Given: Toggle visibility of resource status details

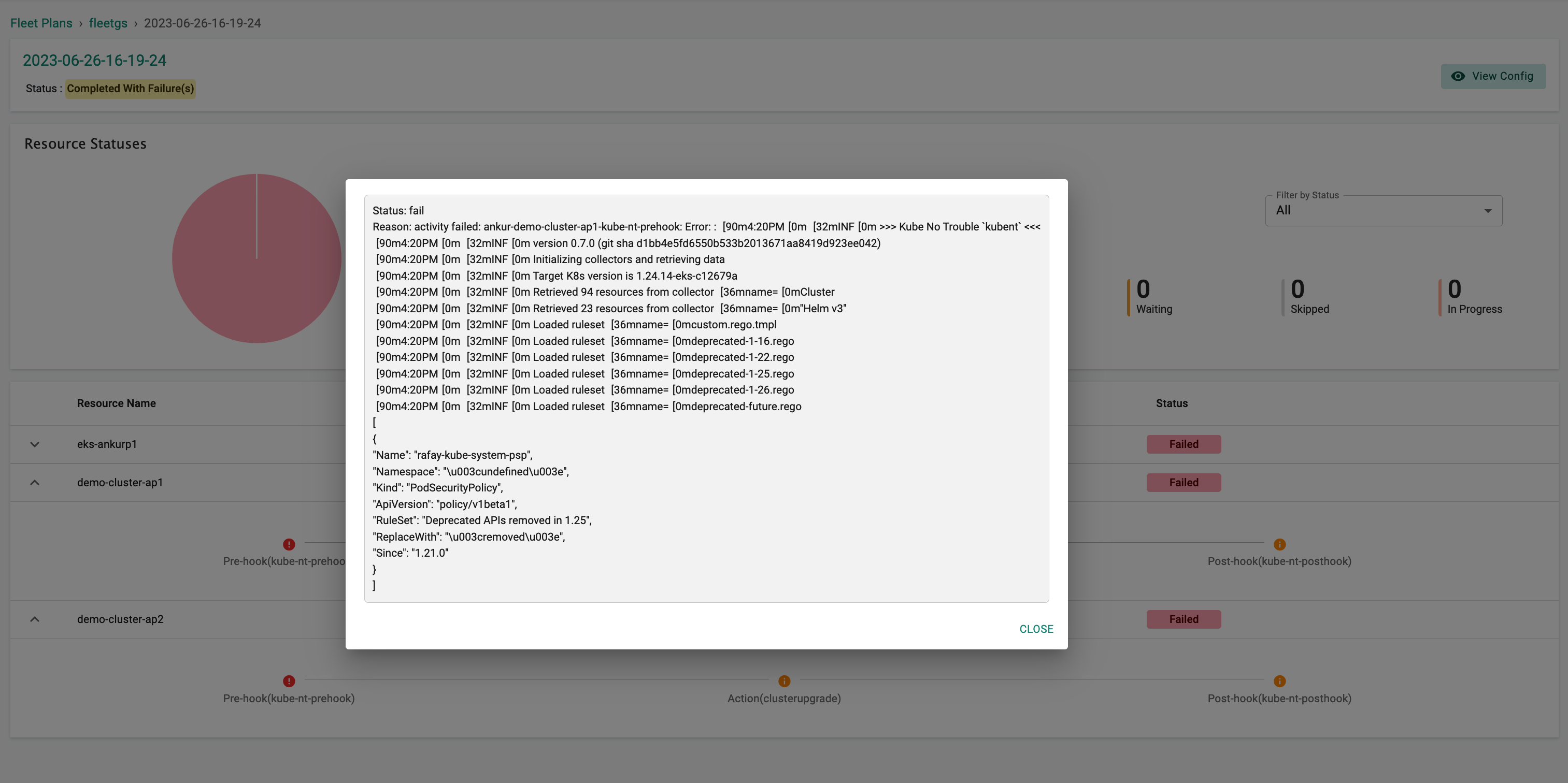Looking at the screenshot, I should pyautogui.click(x=34, y=444).
